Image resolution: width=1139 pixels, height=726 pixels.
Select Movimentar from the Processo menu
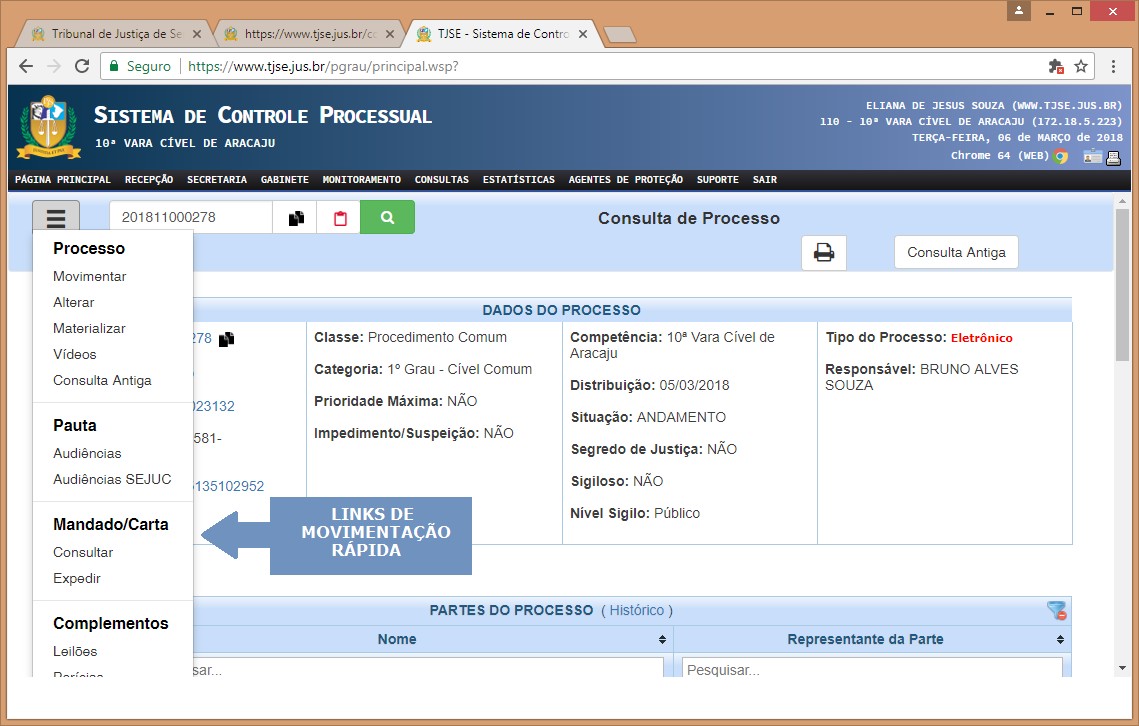[x=90, y=276]
